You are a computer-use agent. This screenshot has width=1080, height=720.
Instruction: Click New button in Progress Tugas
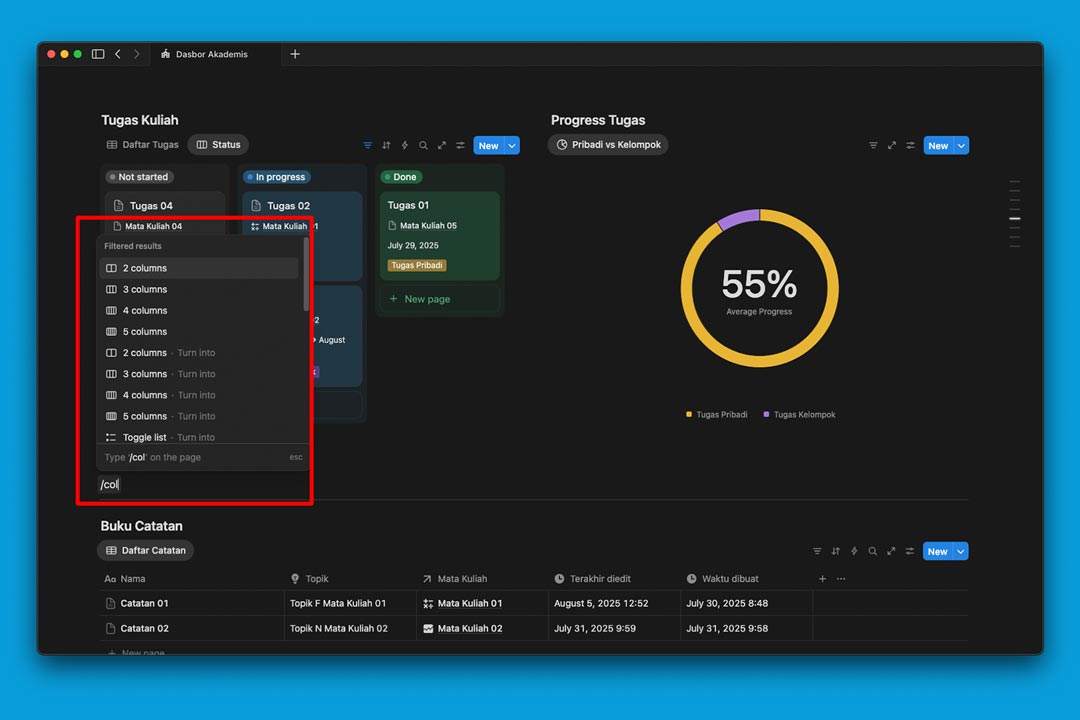937,145
